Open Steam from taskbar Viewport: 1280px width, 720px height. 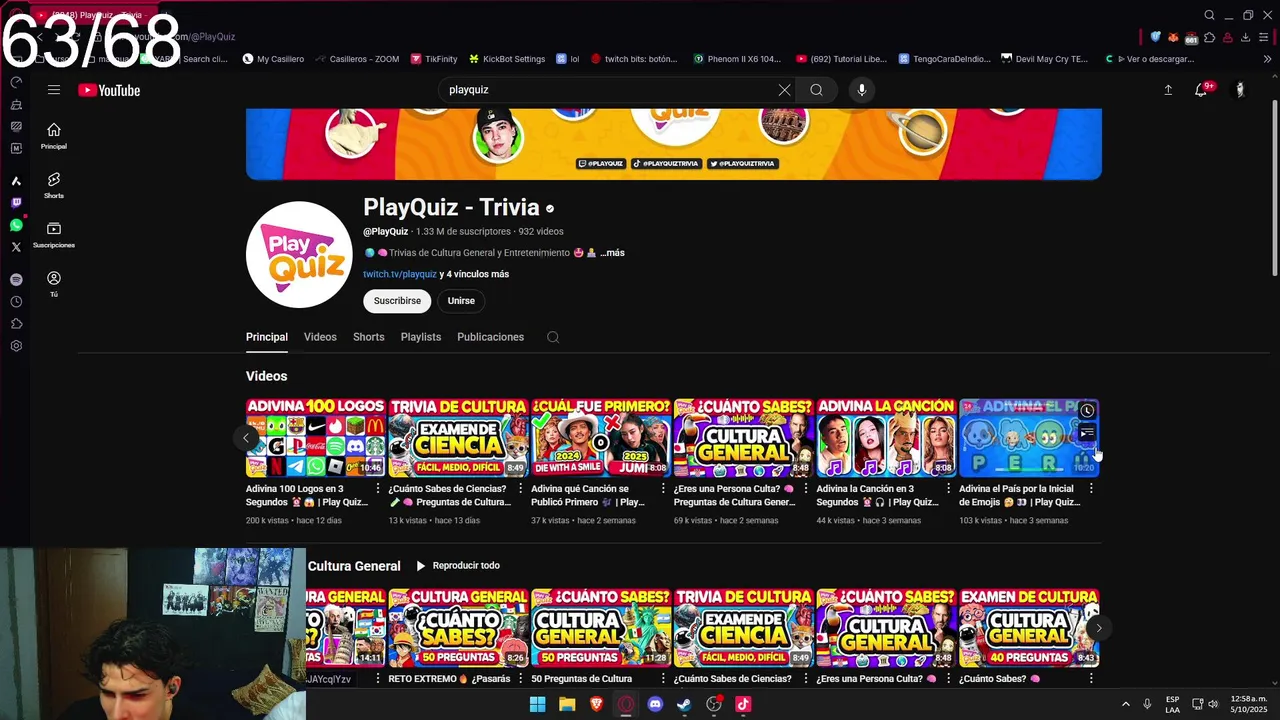pos(684,704)
